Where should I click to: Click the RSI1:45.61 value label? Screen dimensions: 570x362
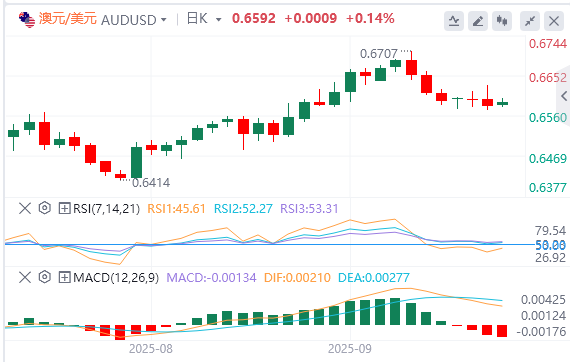[x=176, y=209]
